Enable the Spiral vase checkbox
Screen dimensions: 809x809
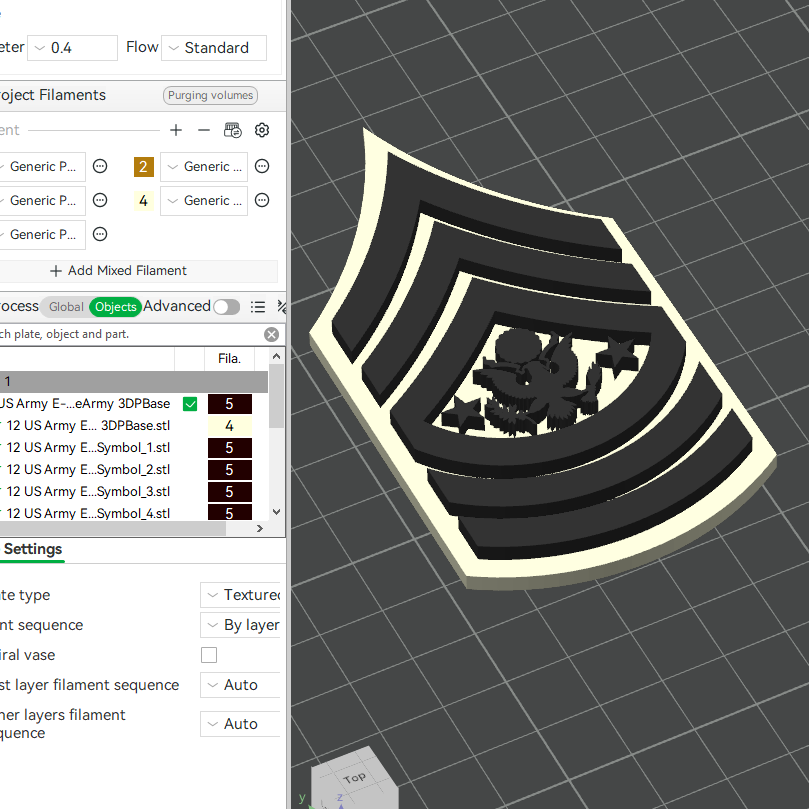(x=209, y=655)
